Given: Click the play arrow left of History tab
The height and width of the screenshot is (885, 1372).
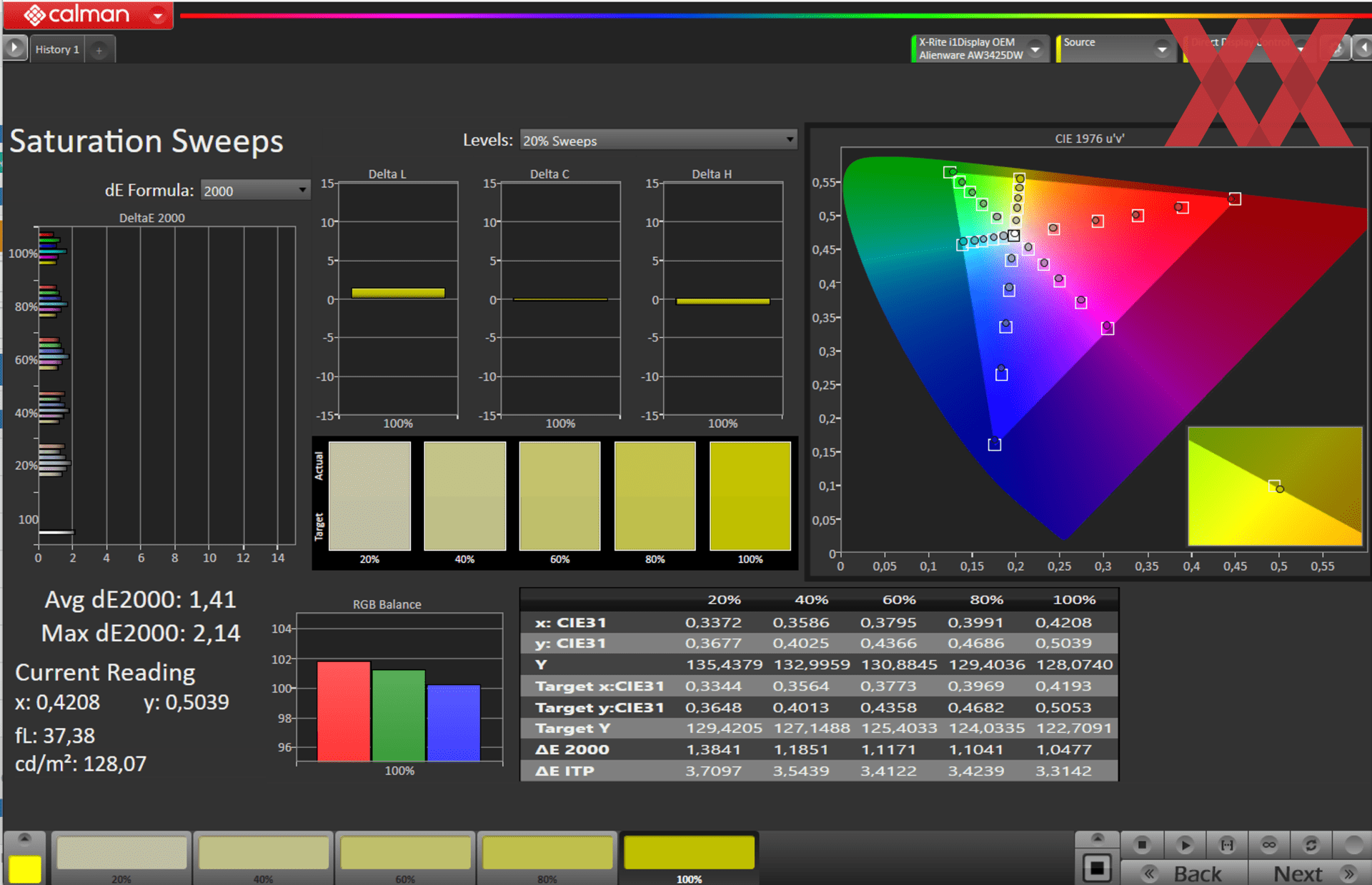Looking at the screenshot, I should [14, 49].
